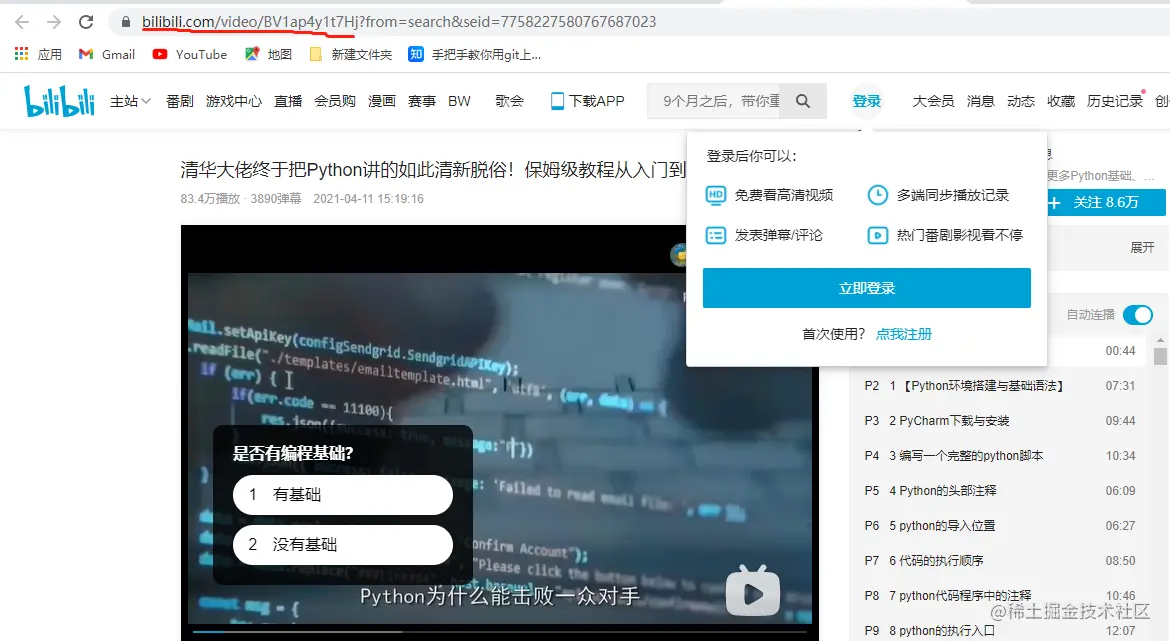The image size is (1170, 641).
Task: Click the 登录 link in header
Action: coord(867,101)
